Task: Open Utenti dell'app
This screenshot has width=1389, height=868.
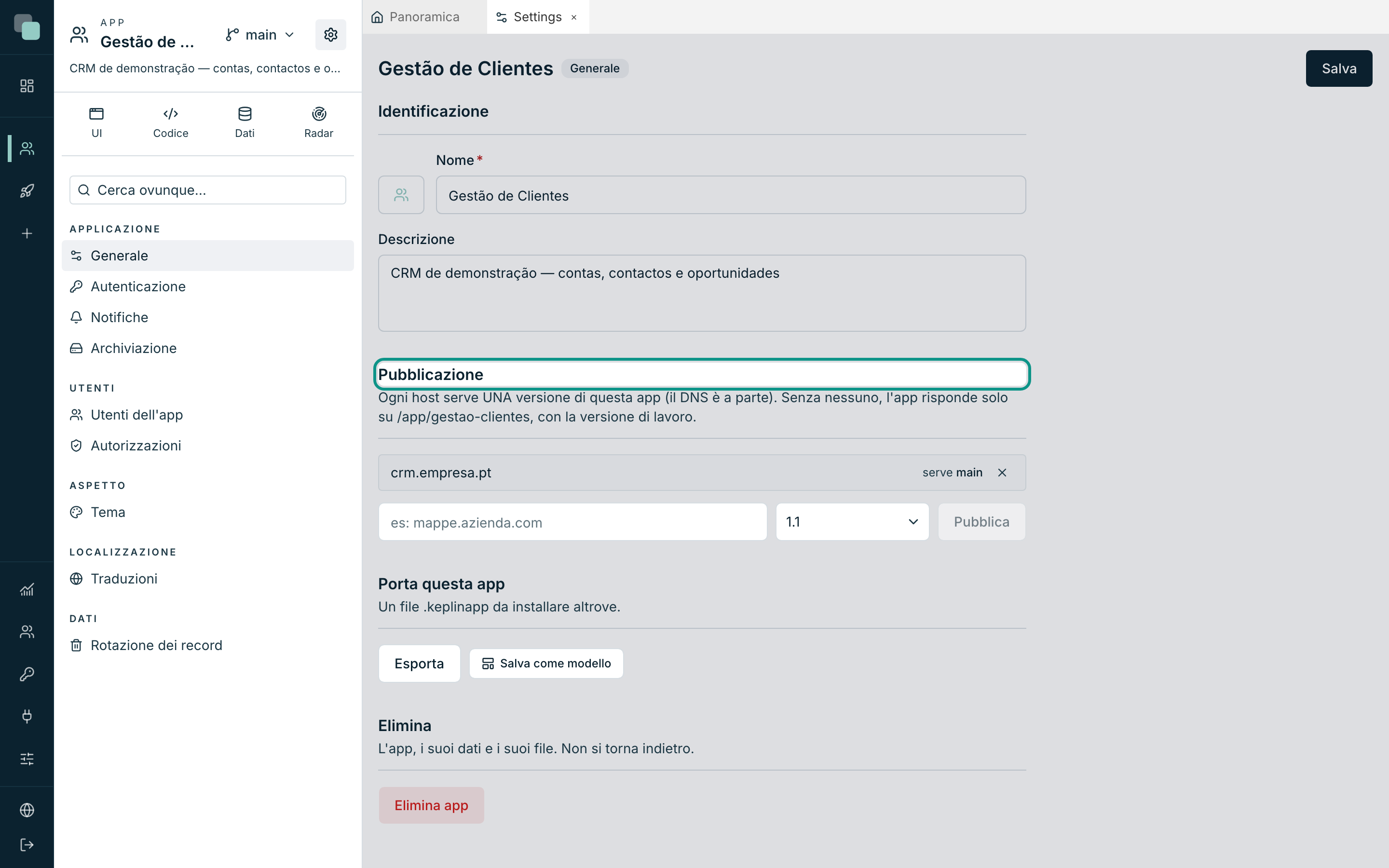Action: (208, 415)
